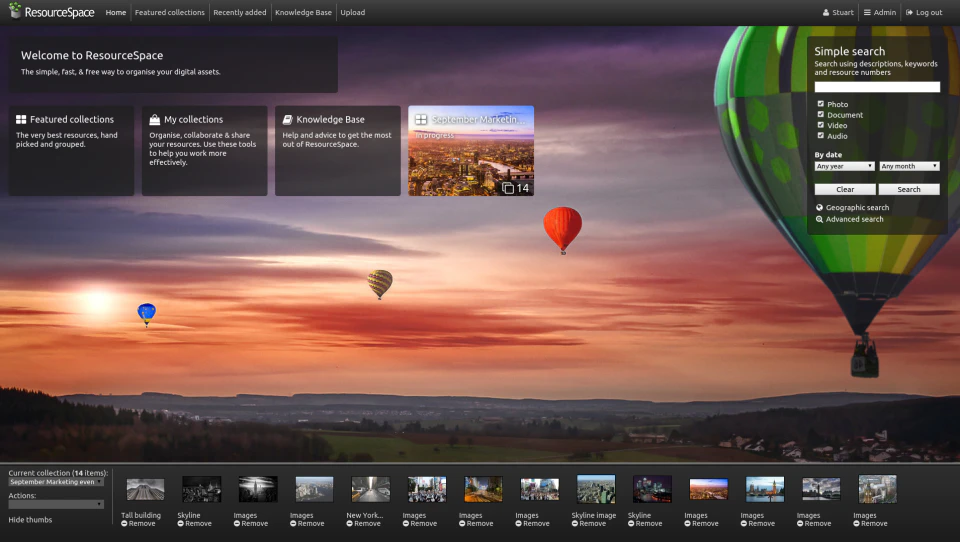The height and width of the screenshot is (542, 960).
Task: Open the Admin menu icon
Action: click(867, 12)
